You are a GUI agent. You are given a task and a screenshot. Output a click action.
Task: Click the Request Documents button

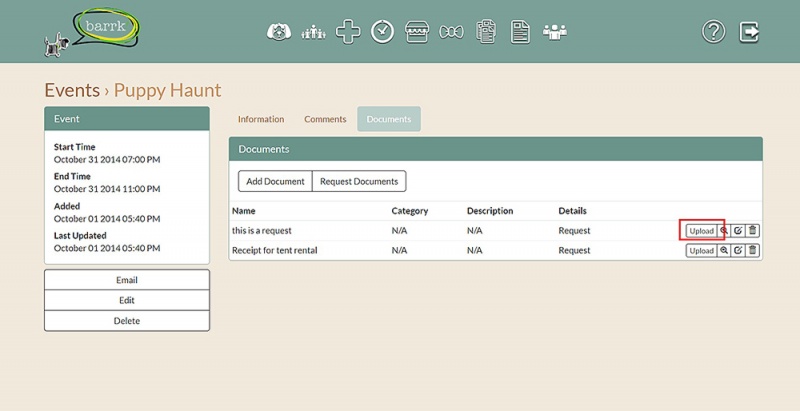[359, 182]
